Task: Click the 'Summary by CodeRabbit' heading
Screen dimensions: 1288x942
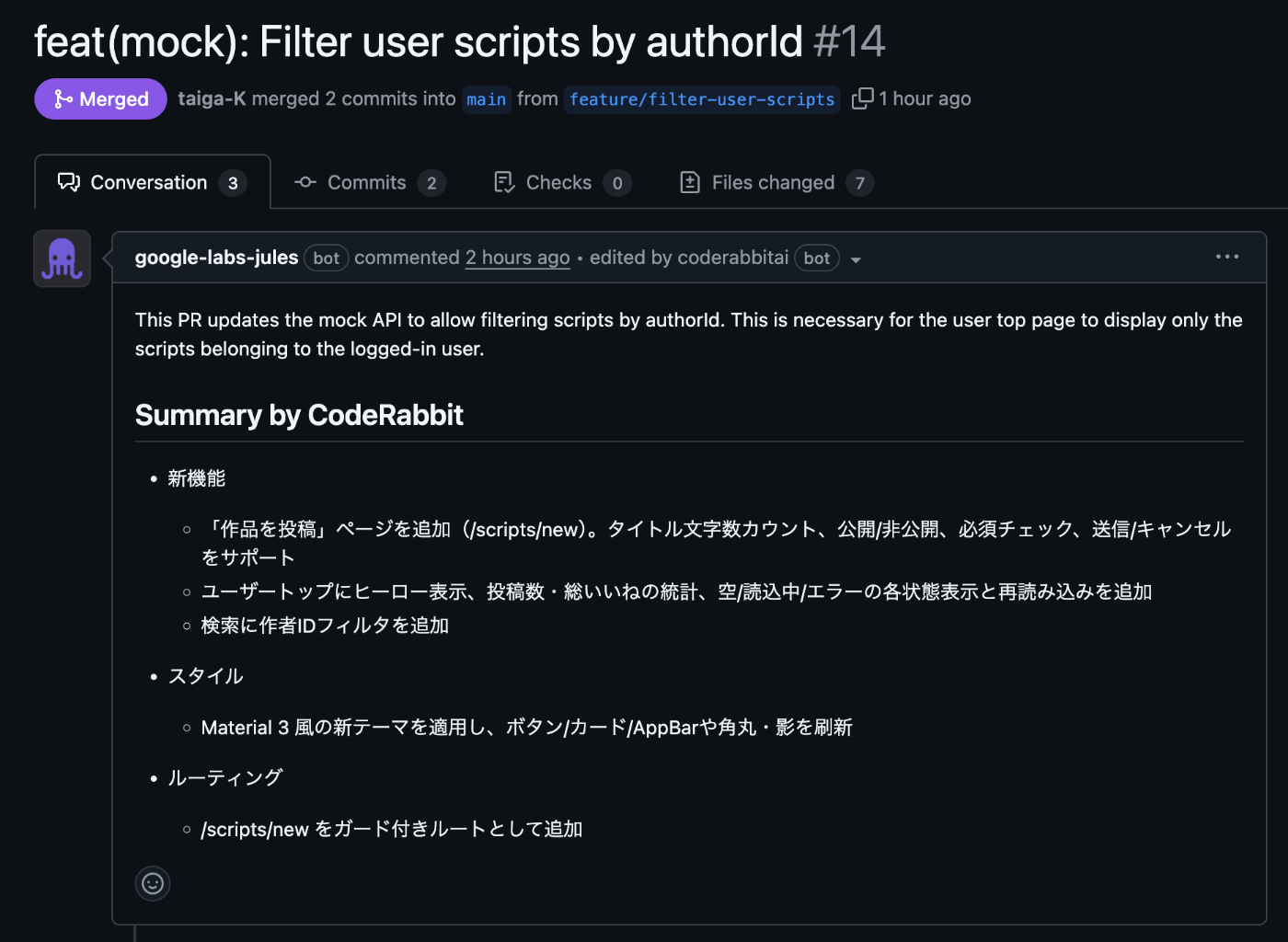Action: coord(299,415)
